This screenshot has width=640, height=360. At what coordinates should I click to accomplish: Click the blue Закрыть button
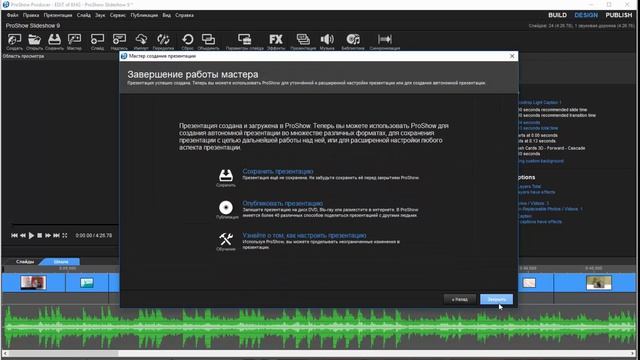point(496,299)
